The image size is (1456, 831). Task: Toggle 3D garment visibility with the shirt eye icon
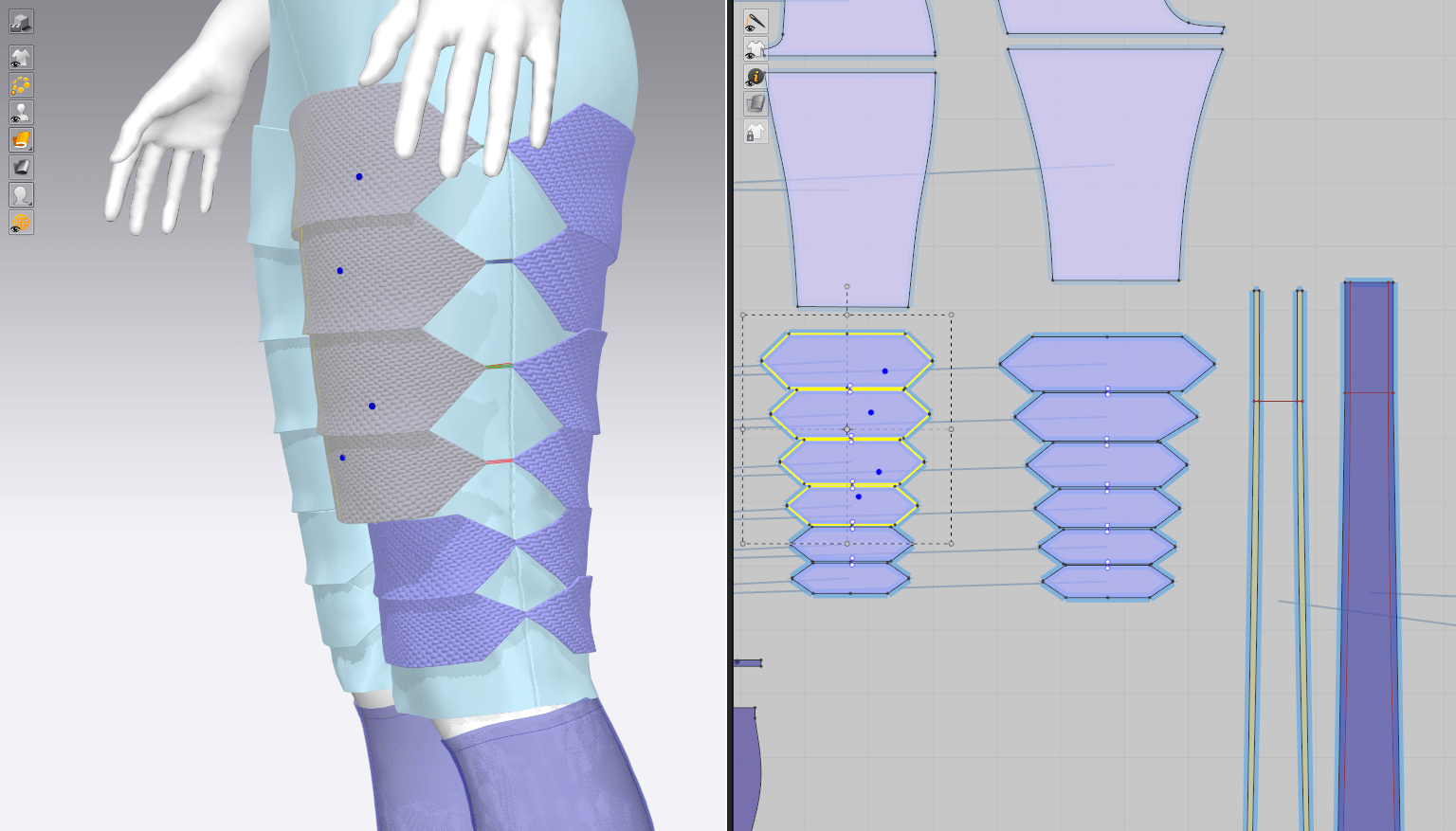[x=21, y=58]
